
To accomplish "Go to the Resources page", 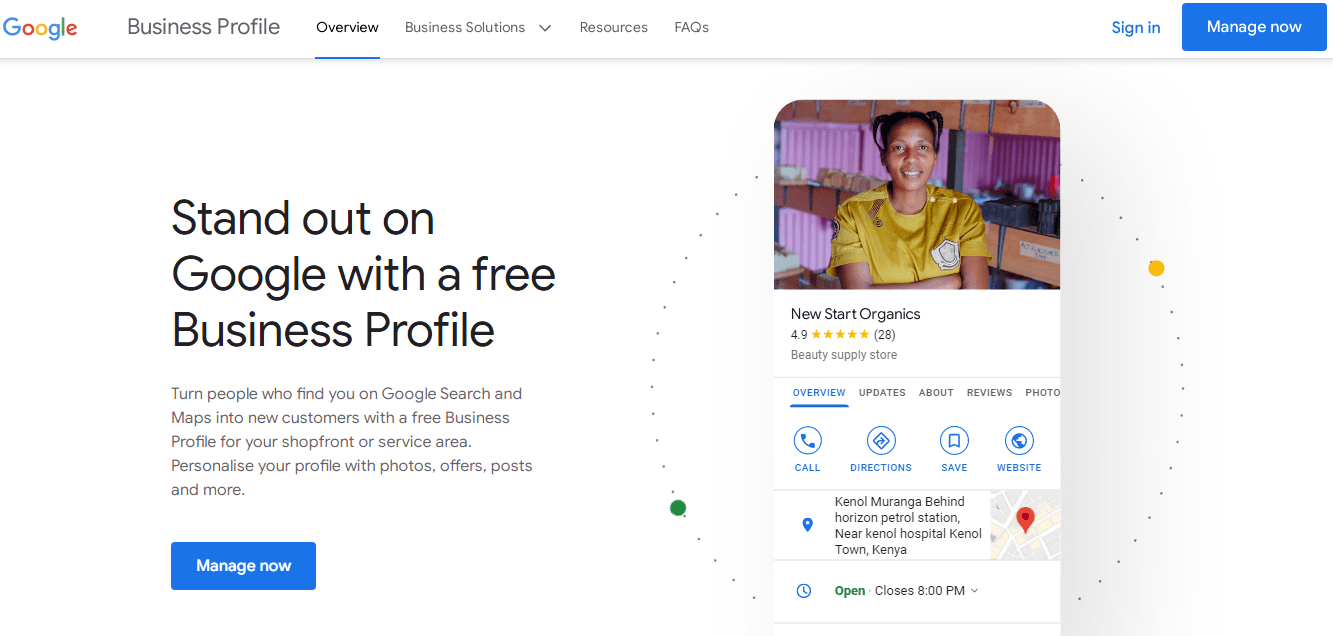I will [613, 28].
